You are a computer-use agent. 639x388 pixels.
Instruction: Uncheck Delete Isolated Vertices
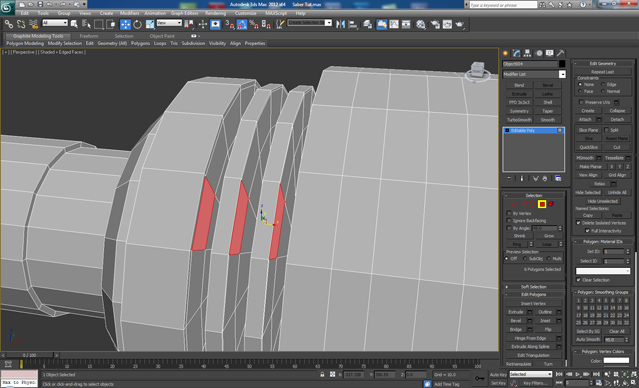pos(578,223)
